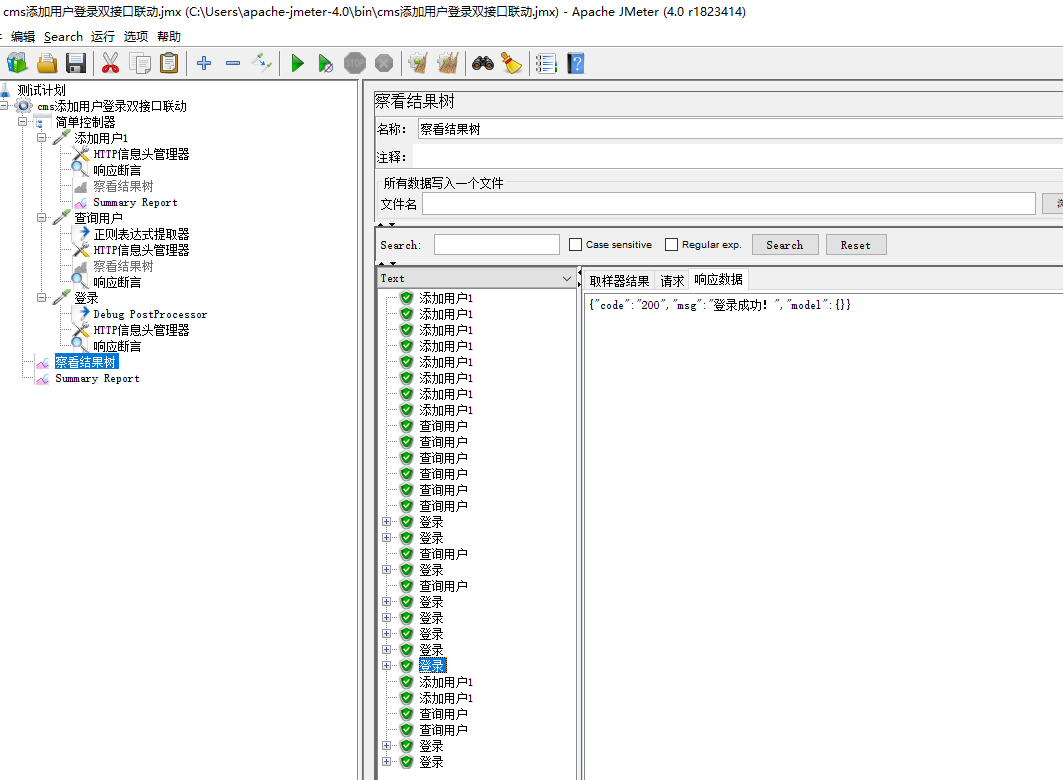
Task: Open 运行 menu
Action: 102,37
